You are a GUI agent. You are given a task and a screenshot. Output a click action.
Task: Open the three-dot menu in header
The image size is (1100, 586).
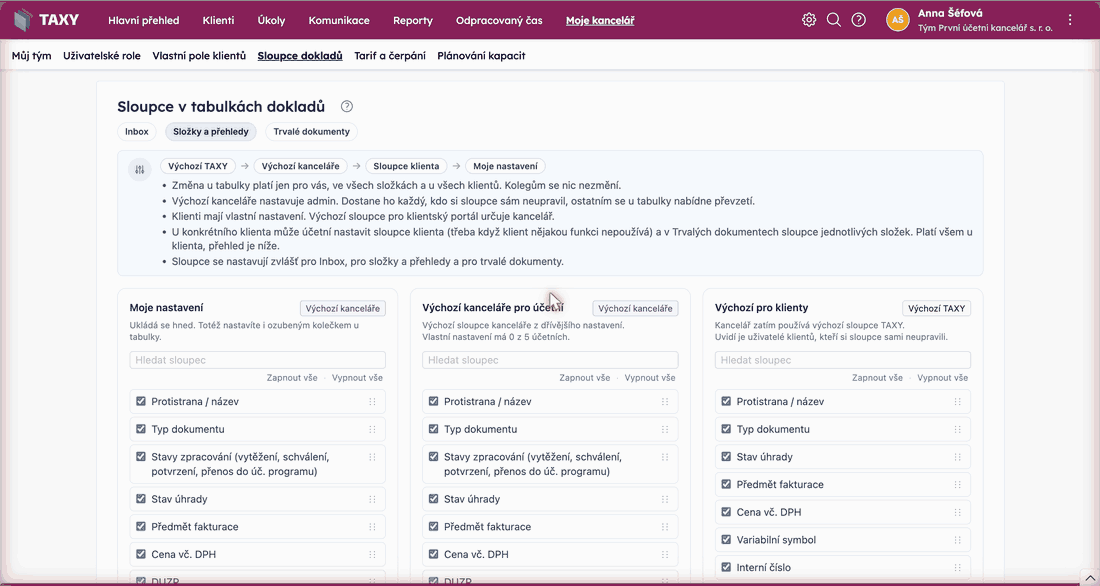coord(1070,20)
